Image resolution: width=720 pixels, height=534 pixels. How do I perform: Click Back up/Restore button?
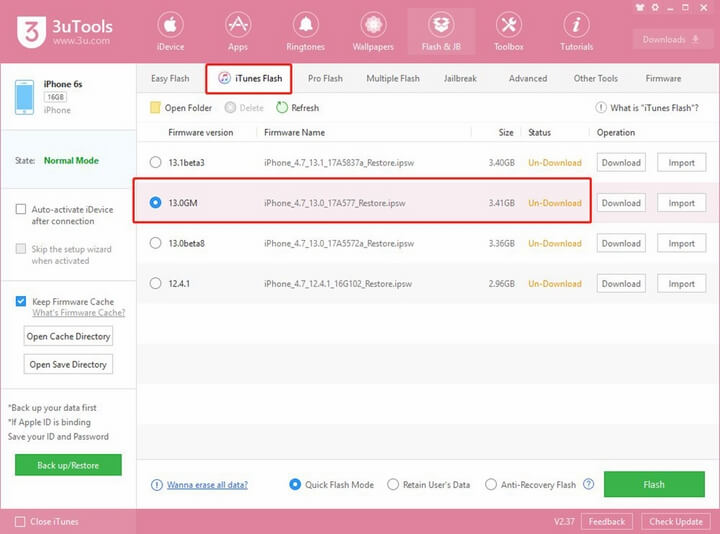tap(68, 465)
